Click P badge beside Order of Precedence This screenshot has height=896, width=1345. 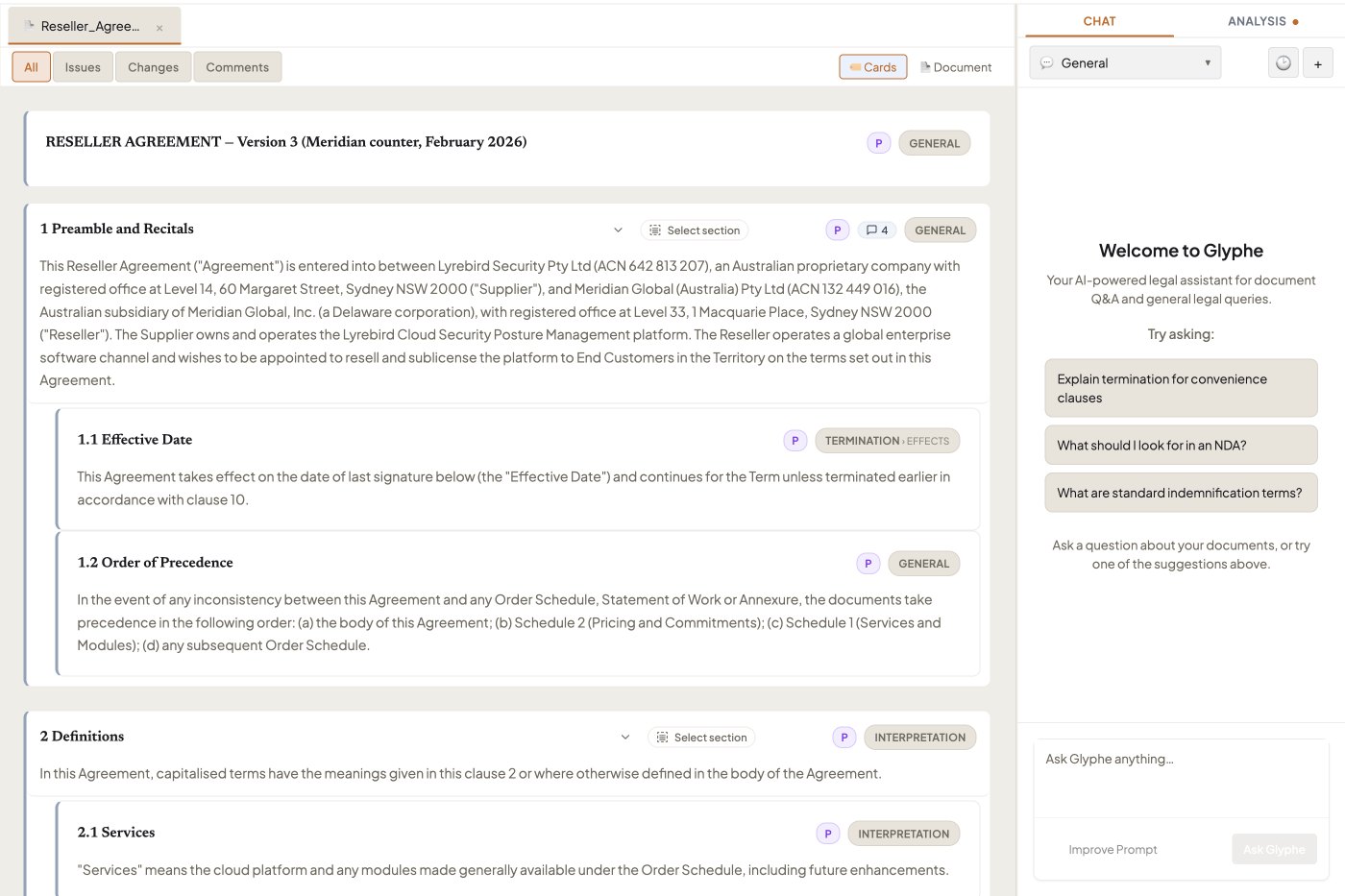click(x=868, y=564)
